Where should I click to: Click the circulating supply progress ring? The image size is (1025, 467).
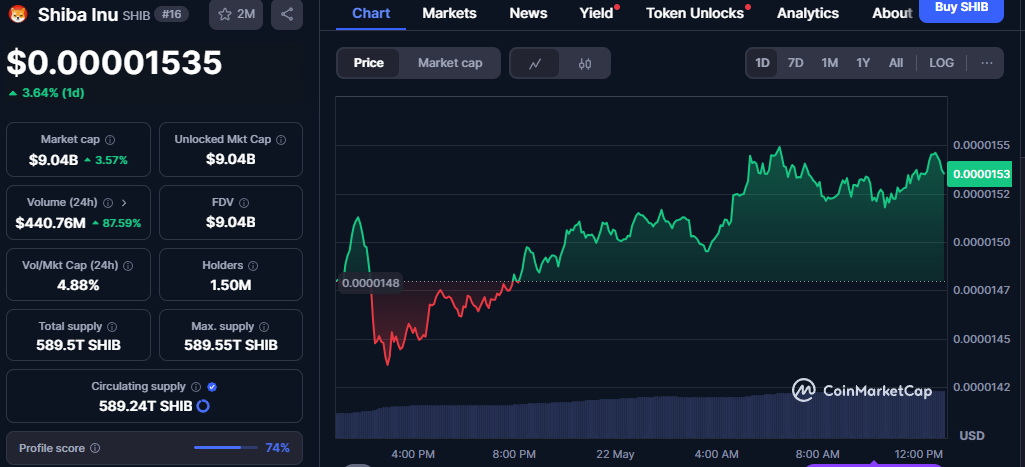(203, 406)
